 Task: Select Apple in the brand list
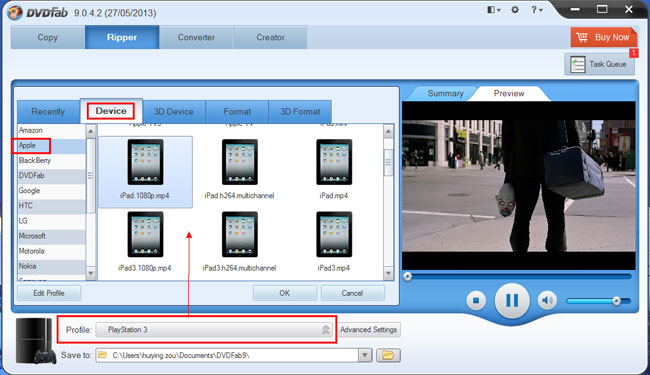coord(51,145)
